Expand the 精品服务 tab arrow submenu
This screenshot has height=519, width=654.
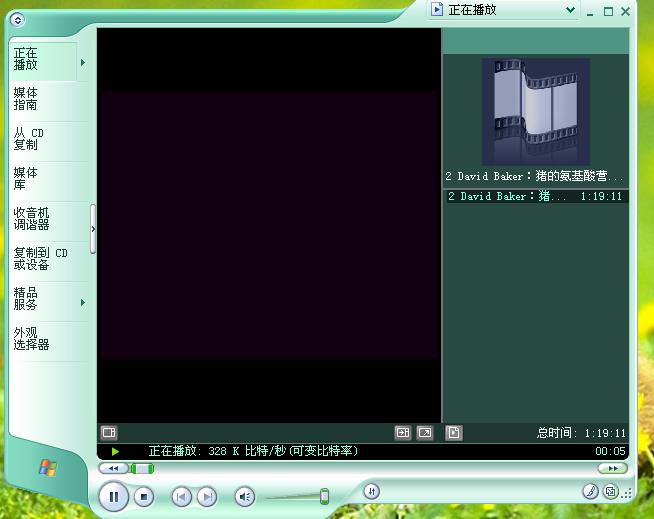pos(83,303)
